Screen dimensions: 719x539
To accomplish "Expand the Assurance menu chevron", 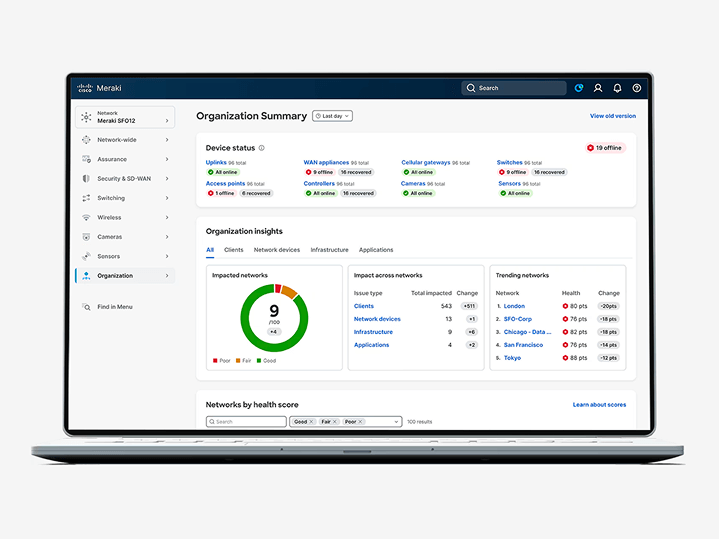I will tap(167, 159).
